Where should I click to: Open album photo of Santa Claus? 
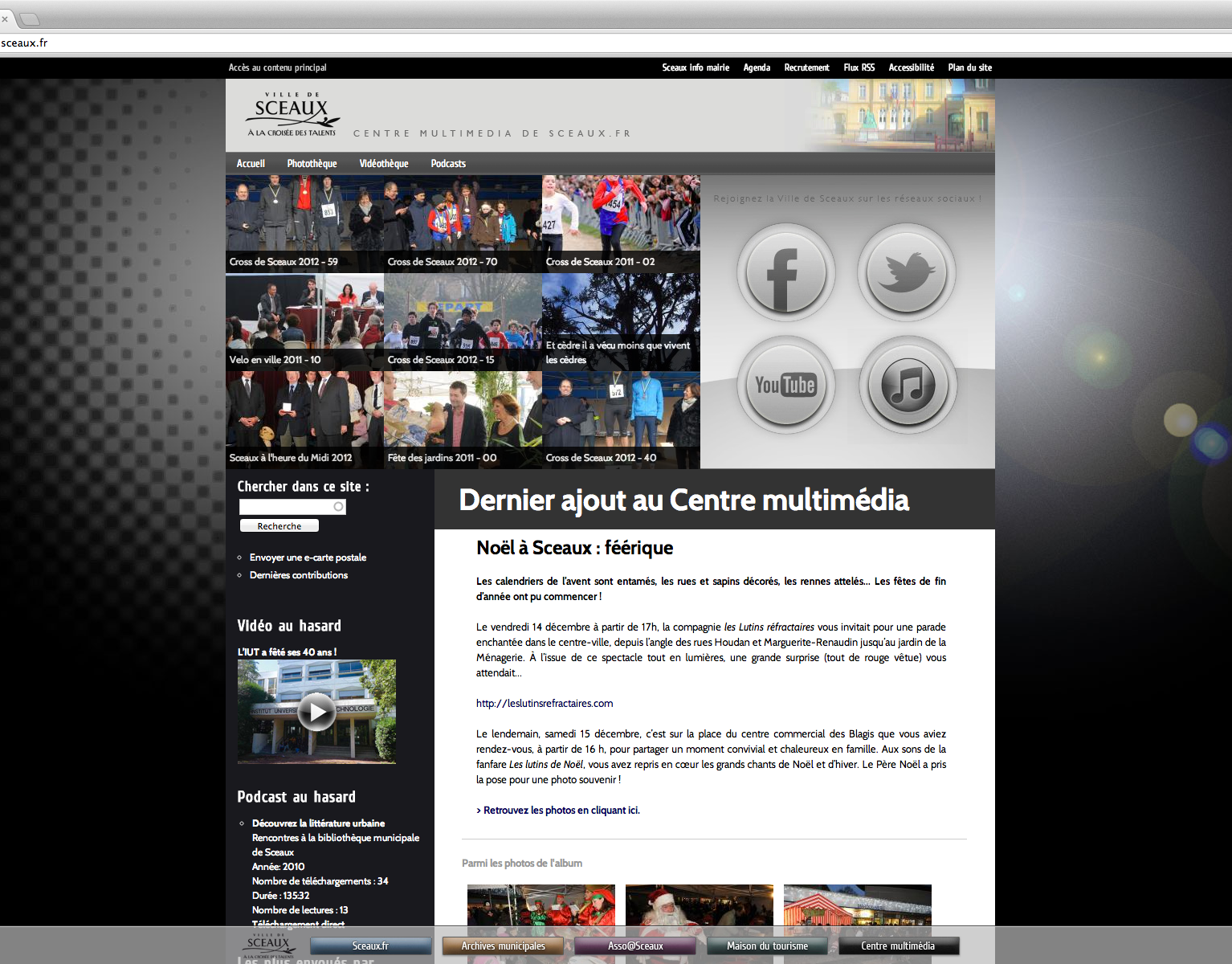700,905
